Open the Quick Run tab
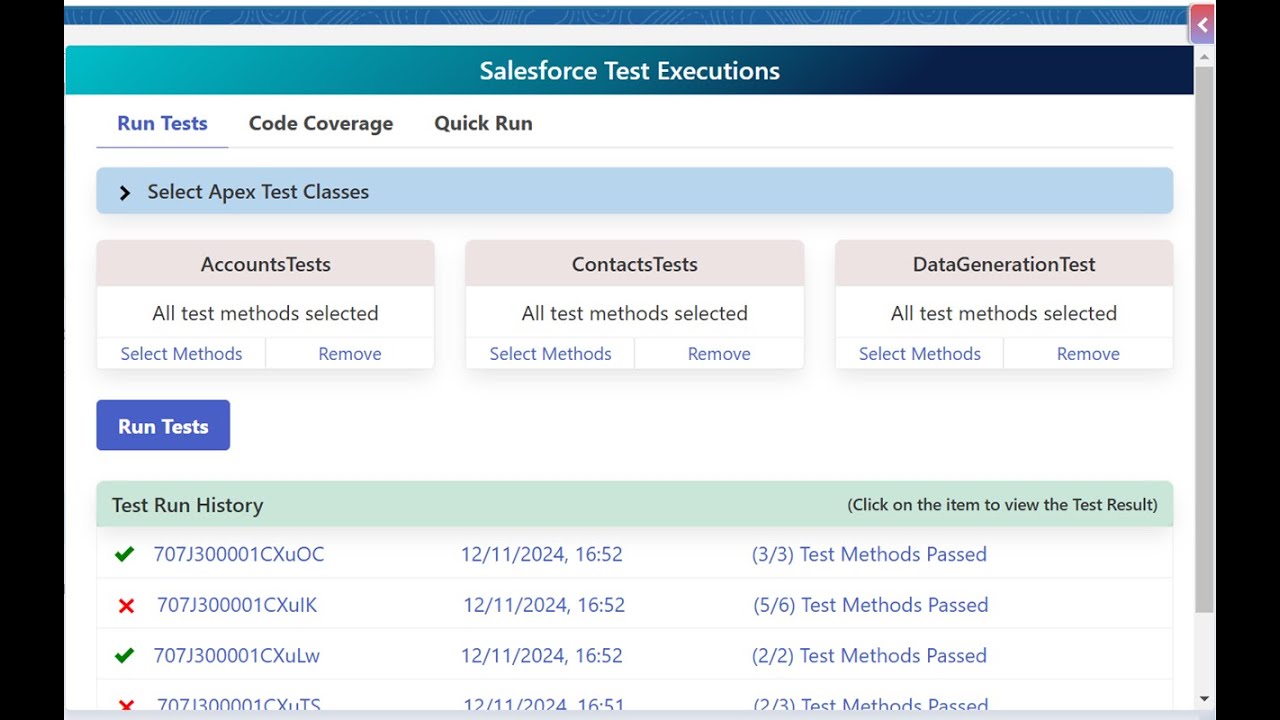This screenshot has height=720, width=1280. [483, 123]
